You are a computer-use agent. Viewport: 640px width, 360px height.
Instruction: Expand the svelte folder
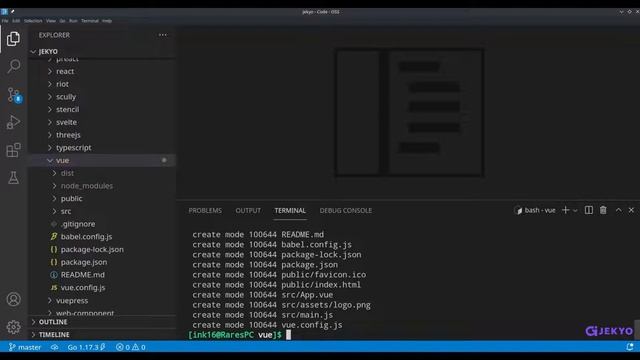tap(102, 122)
